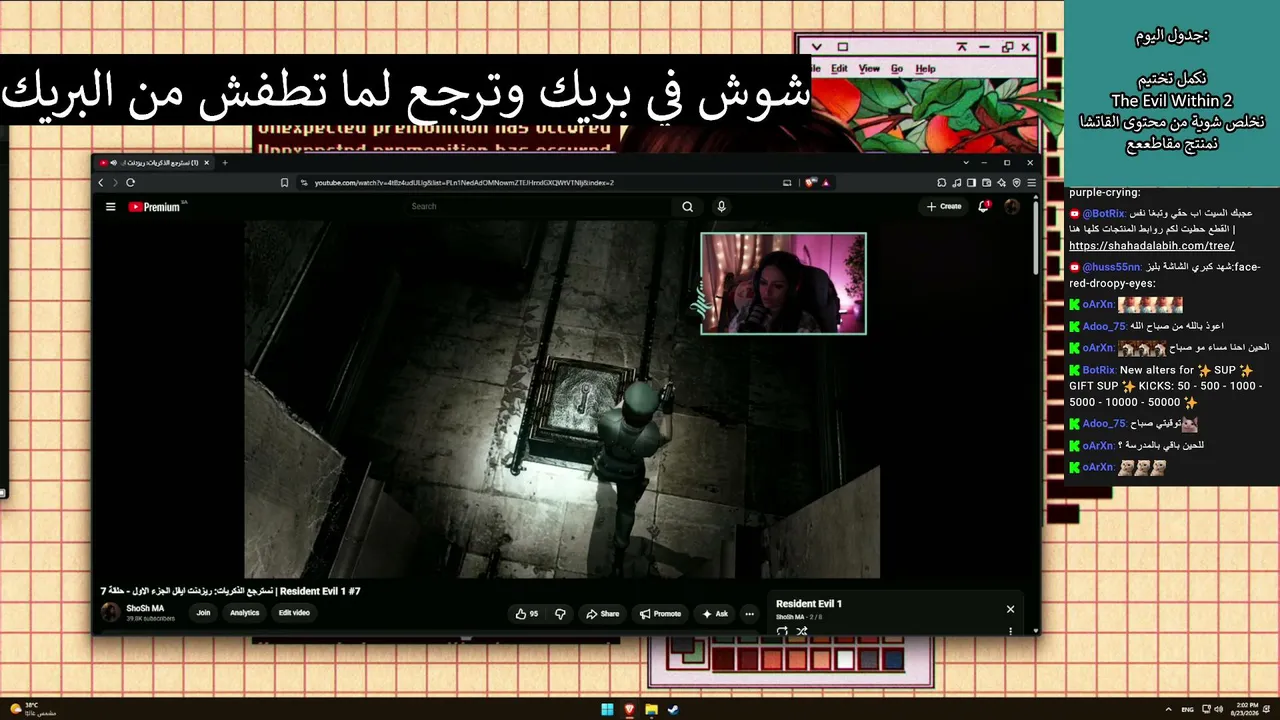Open video Analytics
Image resolution: width=1280 pixels, height=720 pixels.
[245, 613]
